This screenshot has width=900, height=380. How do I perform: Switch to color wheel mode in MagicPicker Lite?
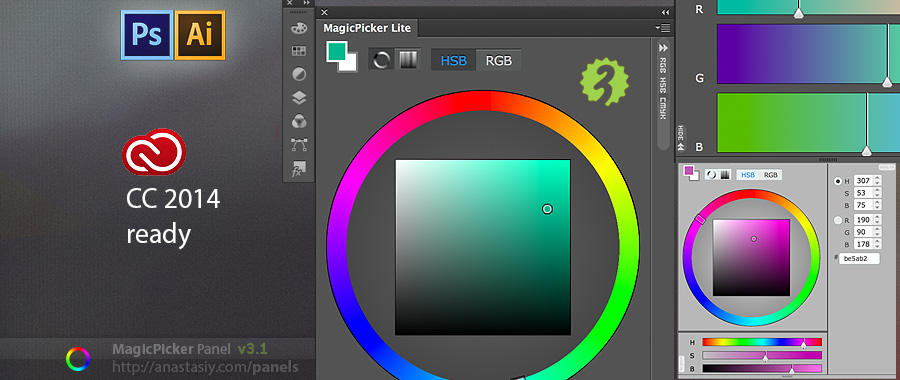[x=381, y=60]
